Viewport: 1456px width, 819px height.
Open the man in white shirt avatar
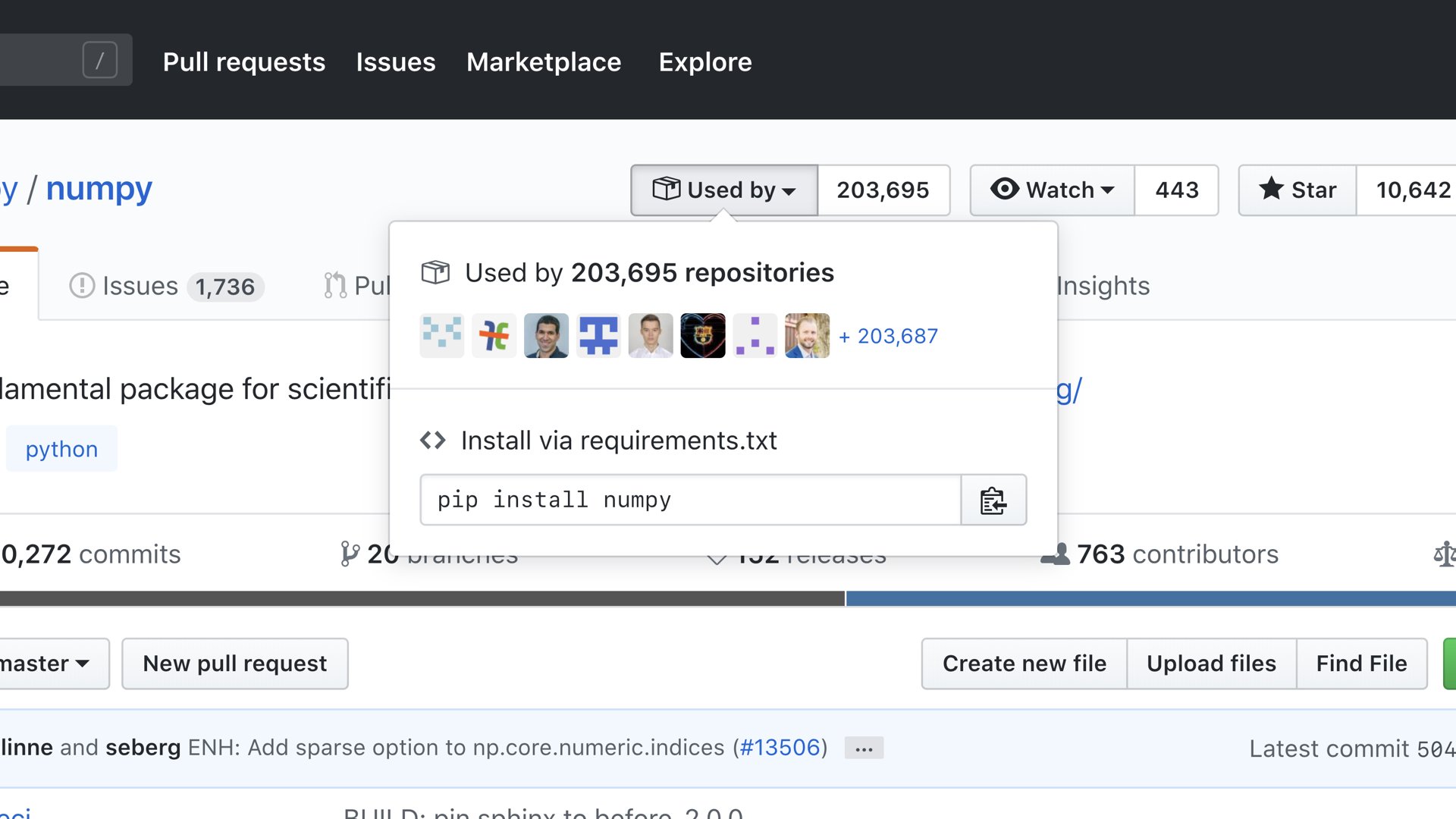[651, 335]
